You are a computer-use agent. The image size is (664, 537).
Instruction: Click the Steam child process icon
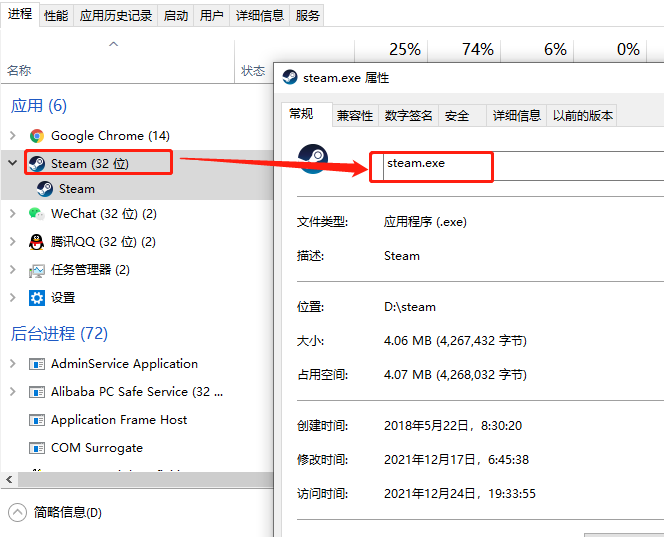point(45,189)
